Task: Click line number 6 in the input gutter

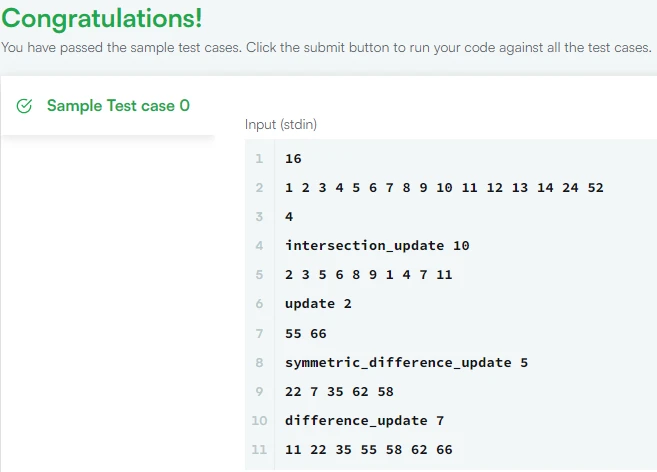Action: point(259,304)
